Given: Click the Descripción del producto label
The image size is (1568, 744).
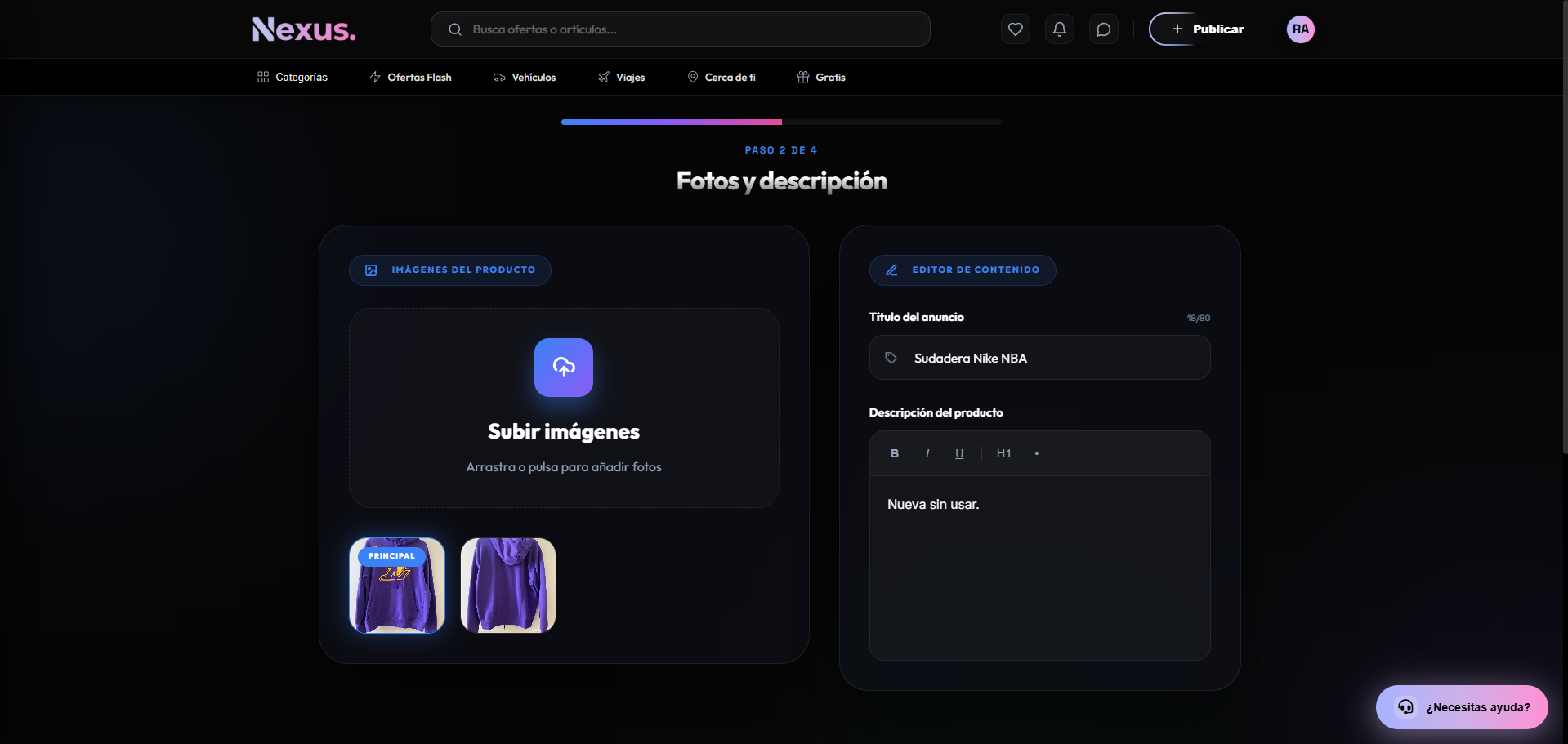Looking at the screenshot, I should tap(936, 412).
